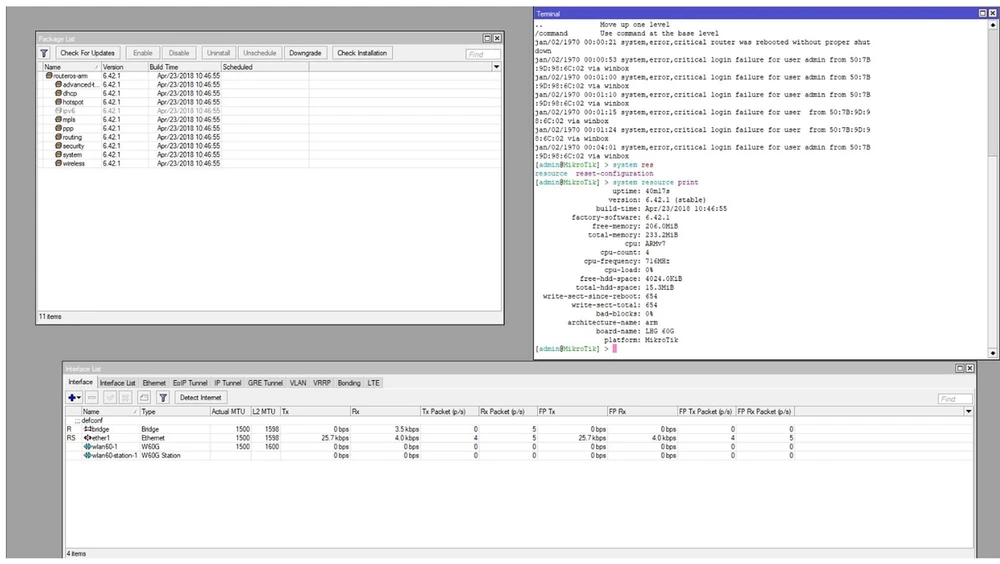The height and width of the screenshot is (564, 1000).
Task: Switch to the VLAN tab
Action: click(298, 383)
